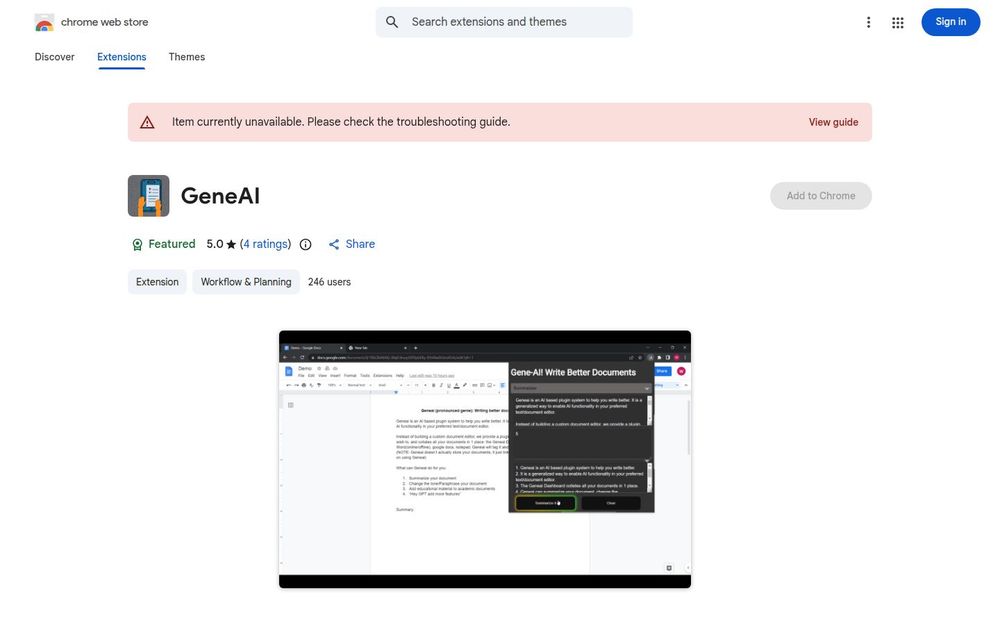The image size is (1000, 625).
Task: Click the rating star icon
Action: tap(231, 244)
